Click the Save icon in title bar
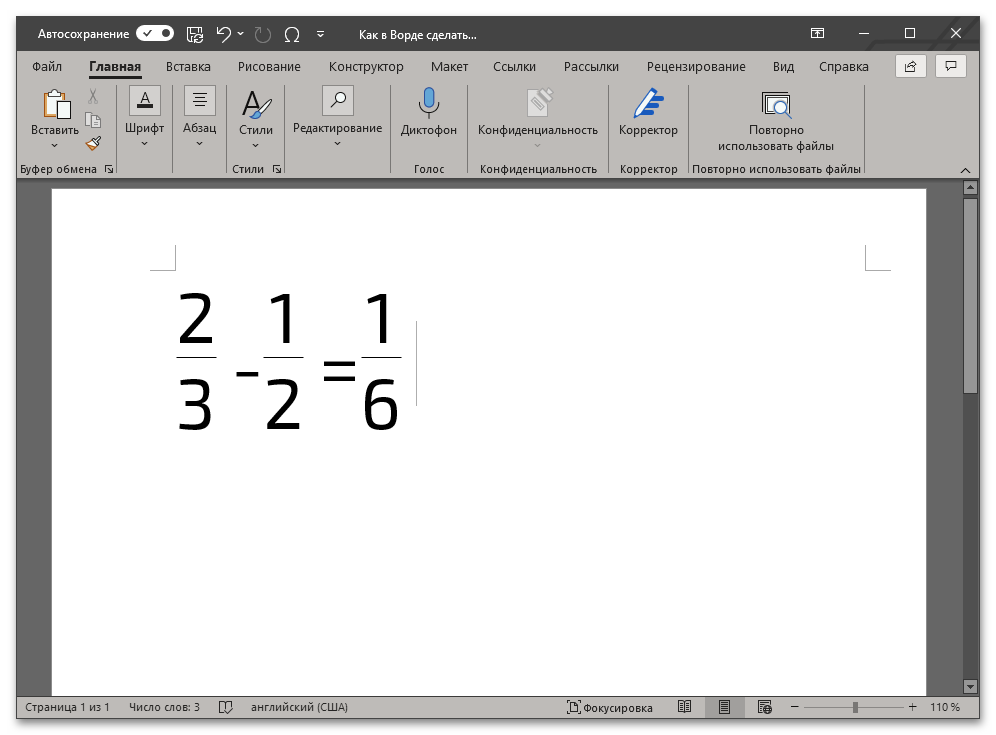 click(x=195, y=34)
